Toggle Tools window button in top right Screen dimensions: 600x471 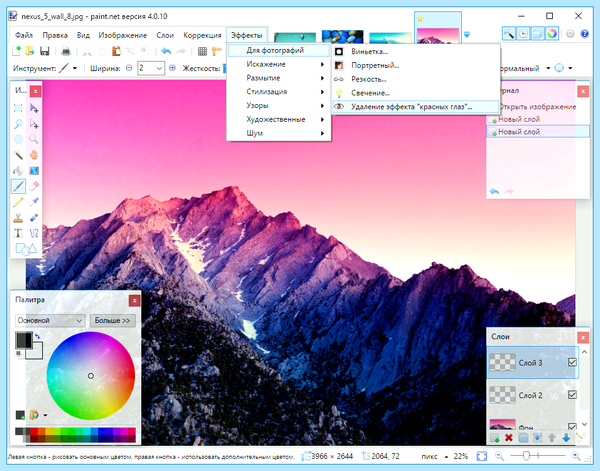click(x=509, y=34)
